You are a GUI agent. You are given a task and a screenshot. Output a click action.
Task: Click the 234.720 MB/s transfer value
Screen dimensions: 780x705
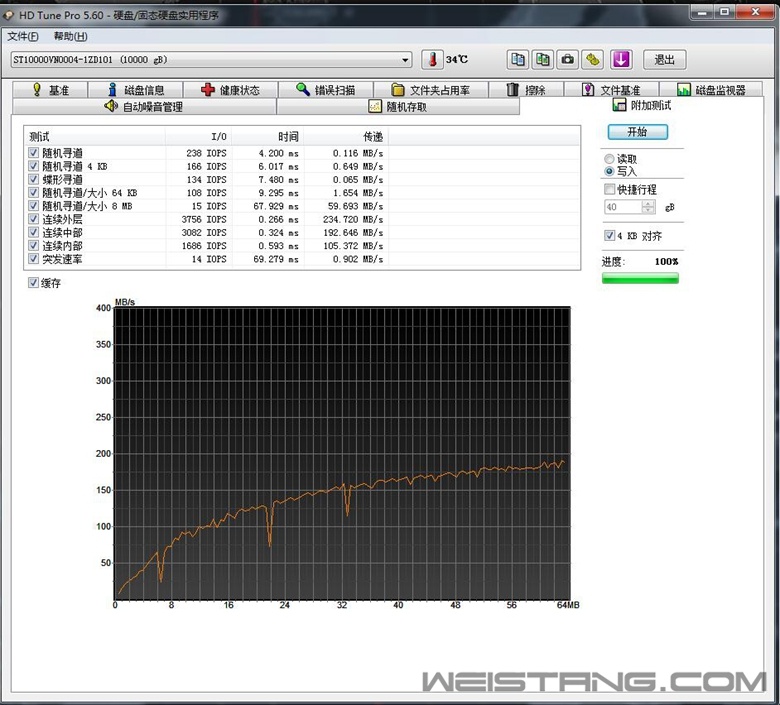click(x=353, y=219)
